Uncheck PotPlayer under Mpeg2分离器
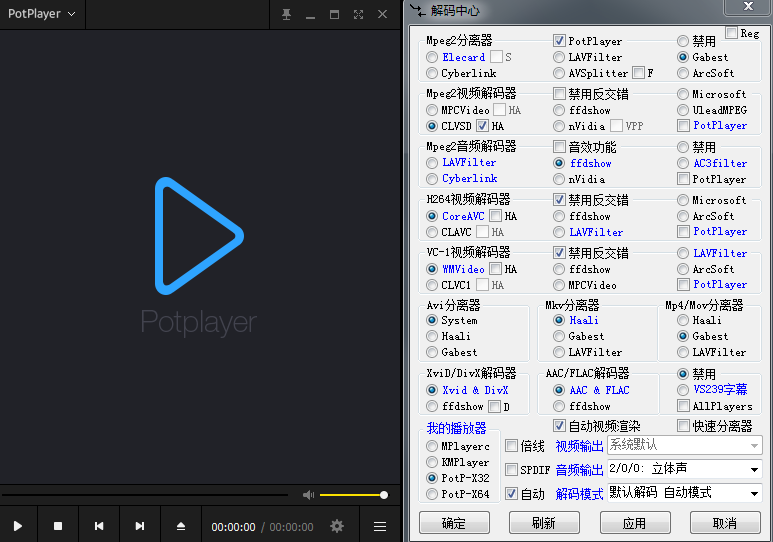The height and width of the screenshot is (542, 773). click(x=559, y=41)
